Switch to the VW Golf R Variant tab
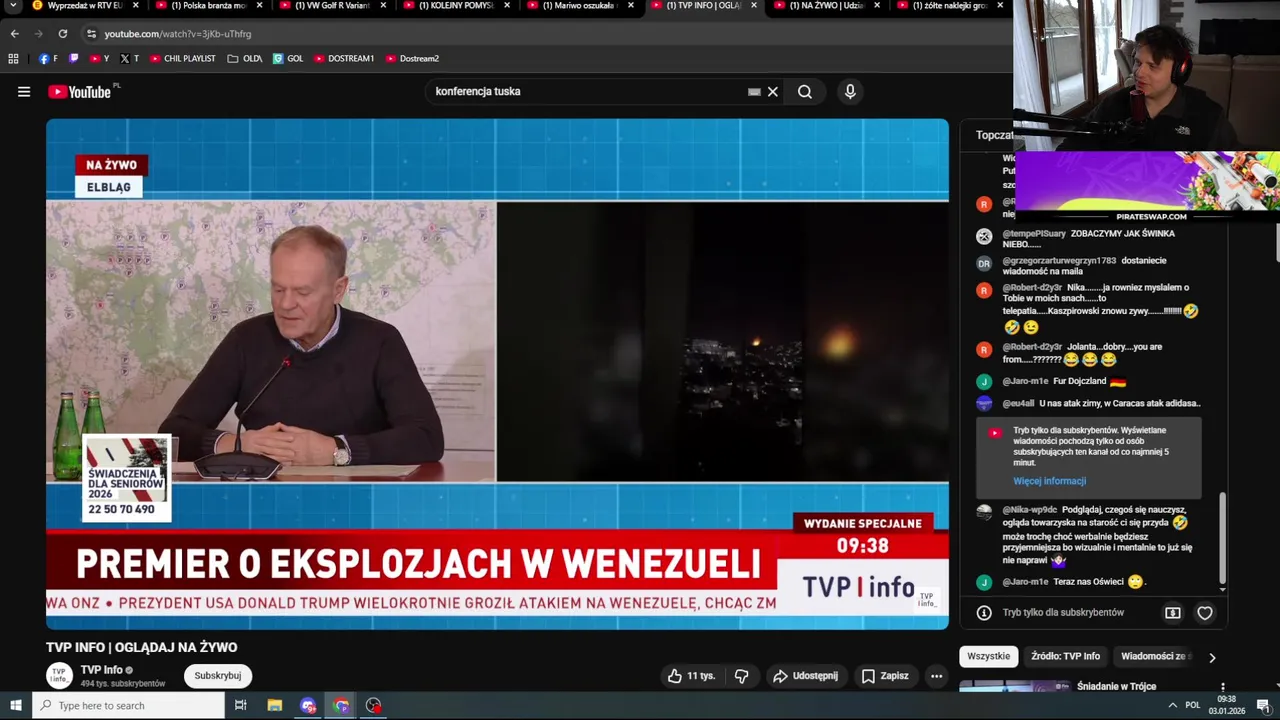The image size is (1280, 720). point(332,6)
